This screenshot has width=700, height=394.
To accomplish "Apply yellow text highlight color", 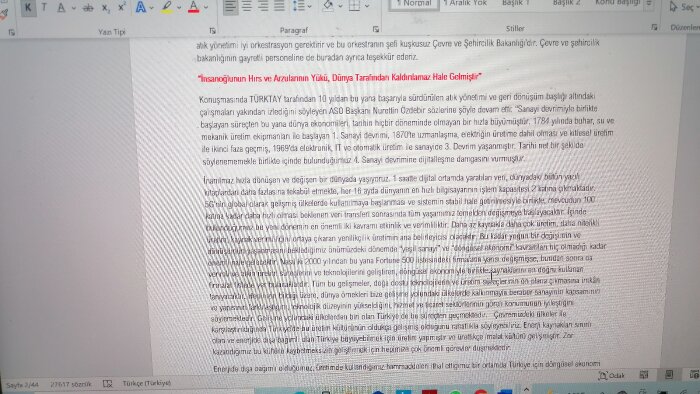I will (x=167, y=7).
